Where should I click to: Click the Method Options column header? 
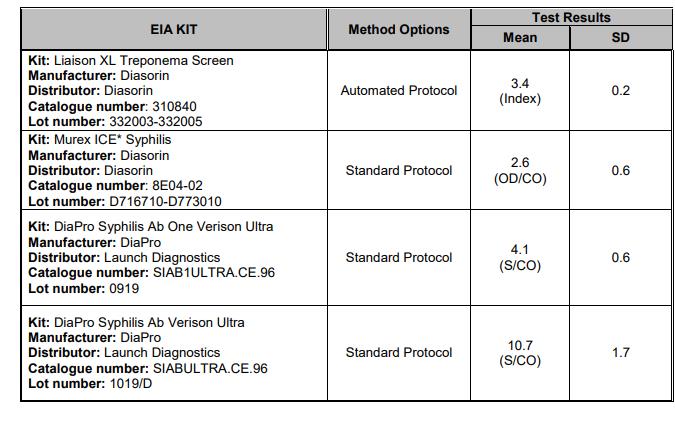[x=398, y=30]
